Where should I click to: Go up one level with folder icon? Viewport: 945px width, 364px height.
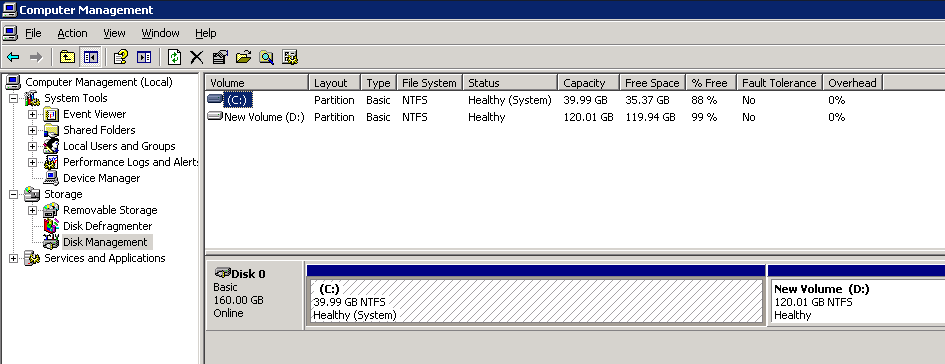point(67,57)
